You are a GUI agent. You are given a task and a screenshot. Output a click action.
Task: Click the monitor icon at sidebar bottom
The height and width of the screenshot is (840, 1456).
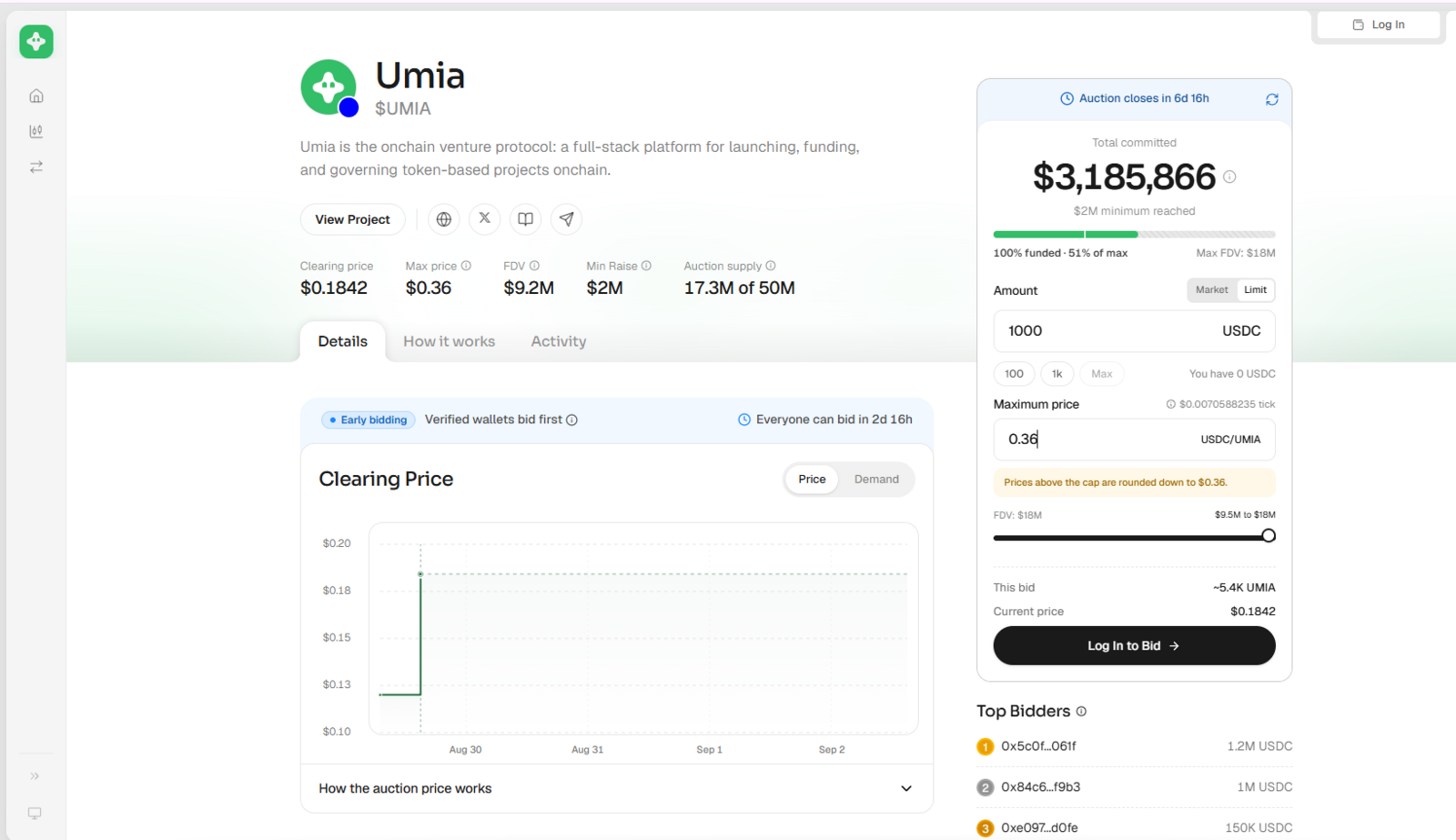coord(35,814)
